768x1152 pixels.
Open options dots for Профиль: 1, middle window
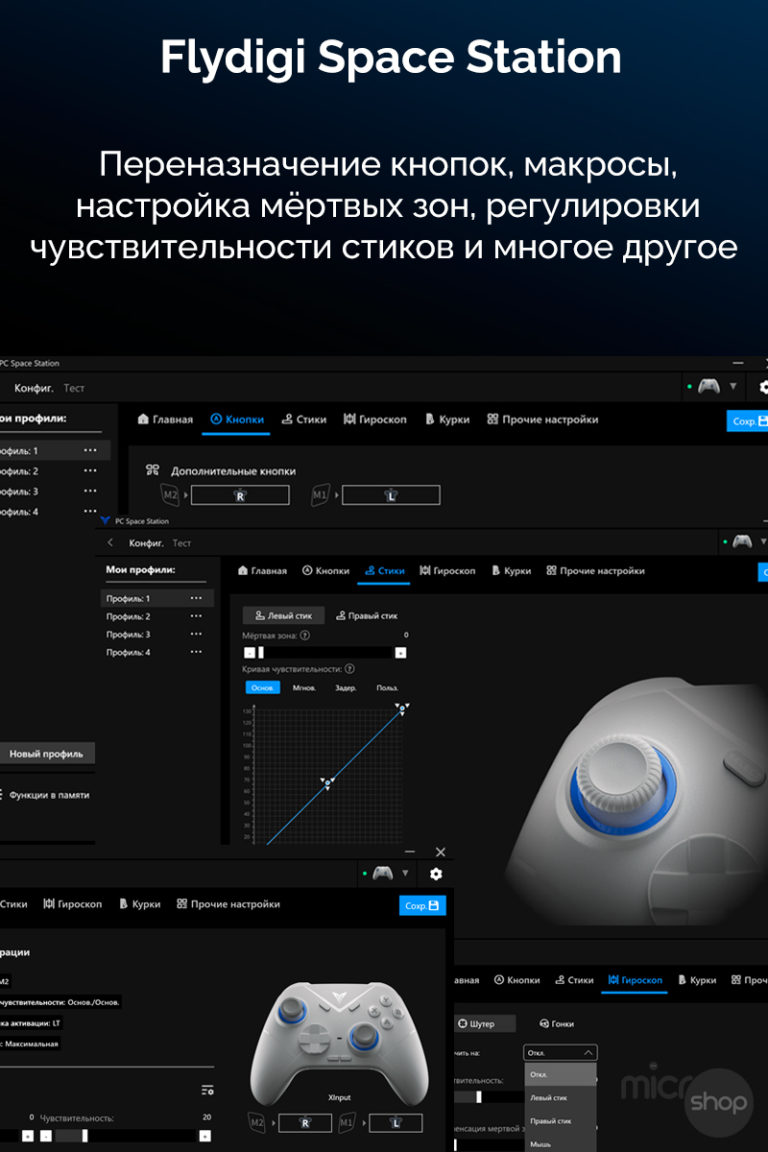click(x=195, y=598)
